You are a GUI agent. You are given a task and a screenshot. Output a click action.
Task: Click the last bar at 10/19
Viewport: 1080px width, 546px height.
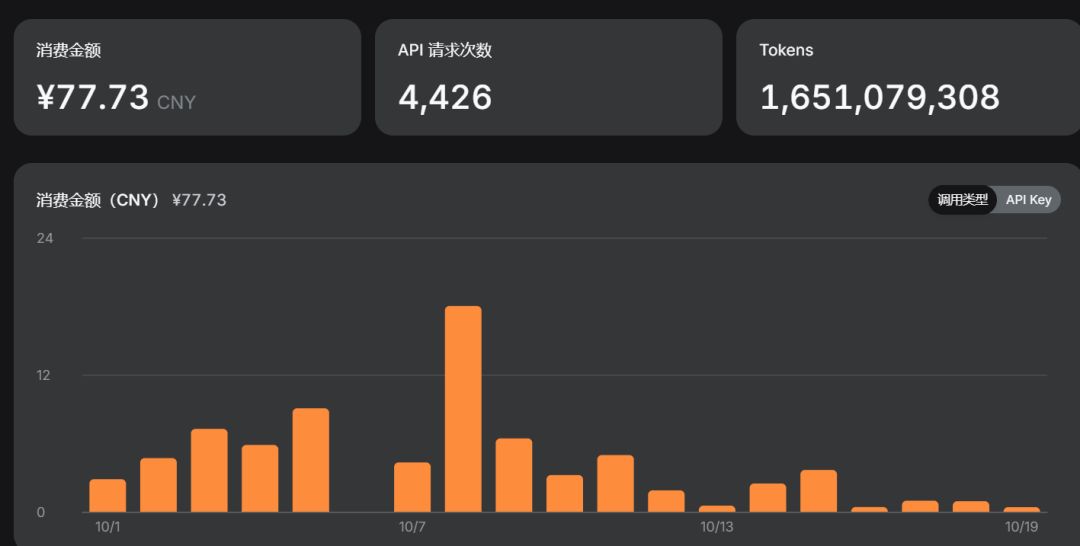click(1021, 510)
